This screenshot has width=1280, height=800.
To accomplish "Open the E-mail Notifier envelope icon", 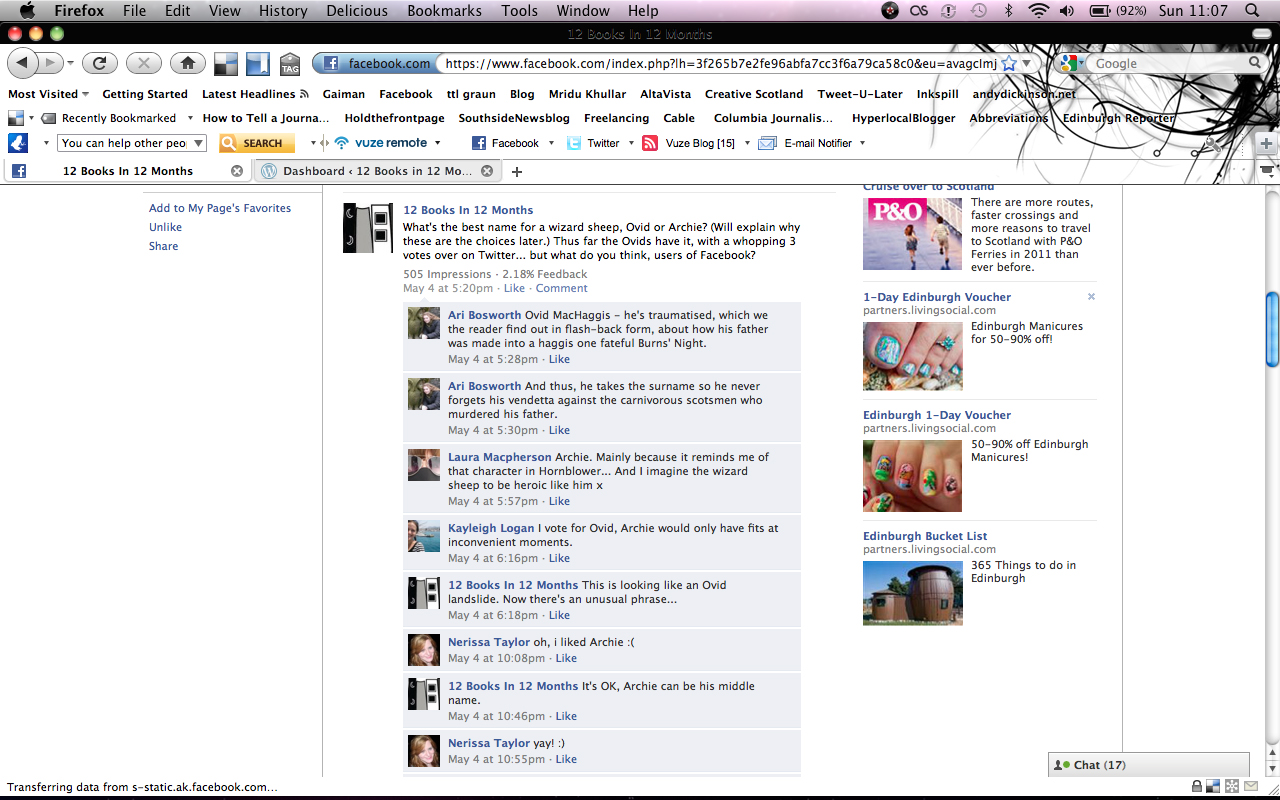I will (x=768, y=143).
